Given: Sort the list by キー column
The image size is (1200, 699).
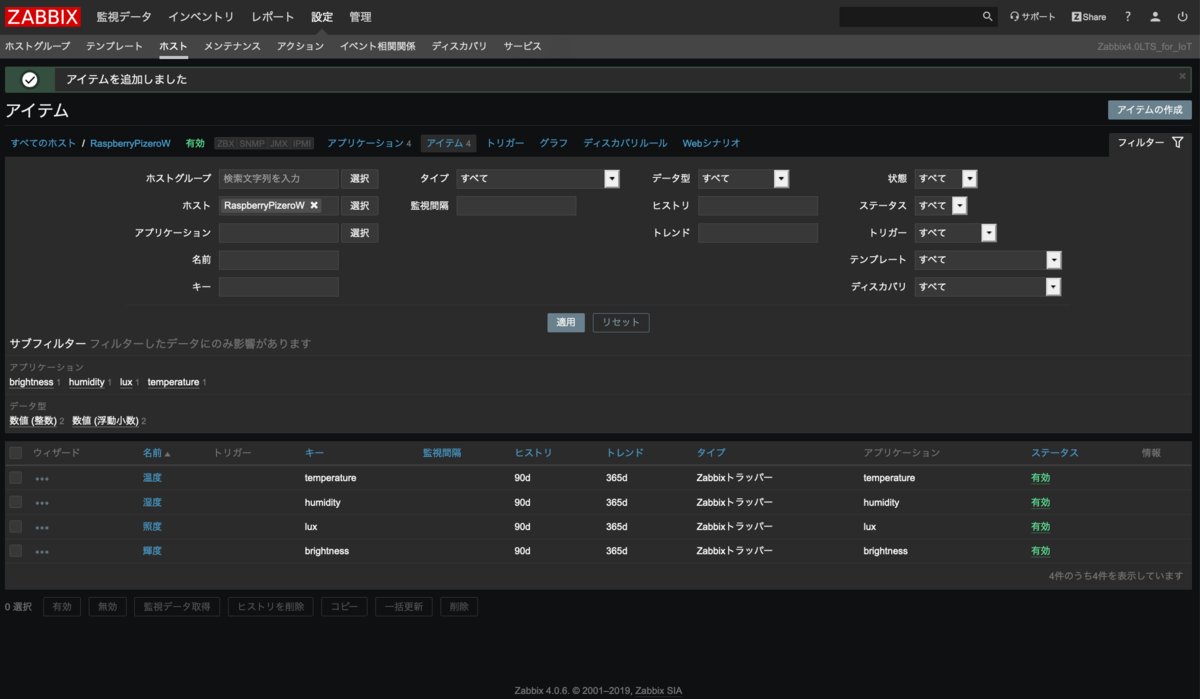Looking at the screenshot, I should [314, 453].
